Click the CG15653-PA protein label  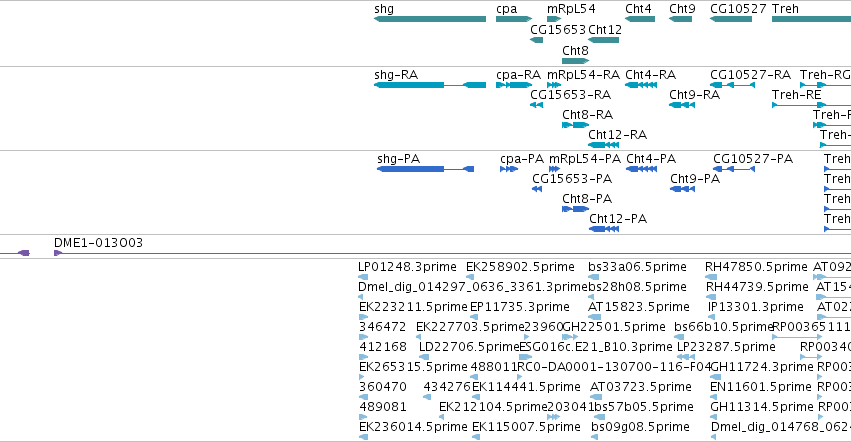tap(572, 179)
